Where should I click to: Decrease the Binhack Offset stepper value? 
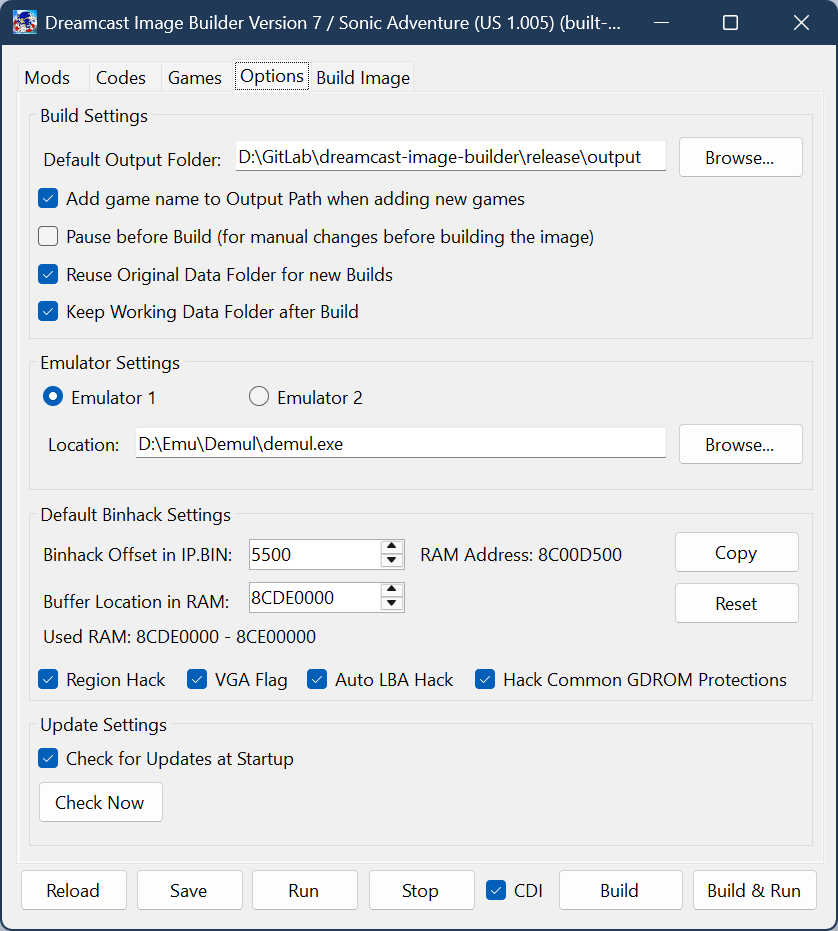392,561
